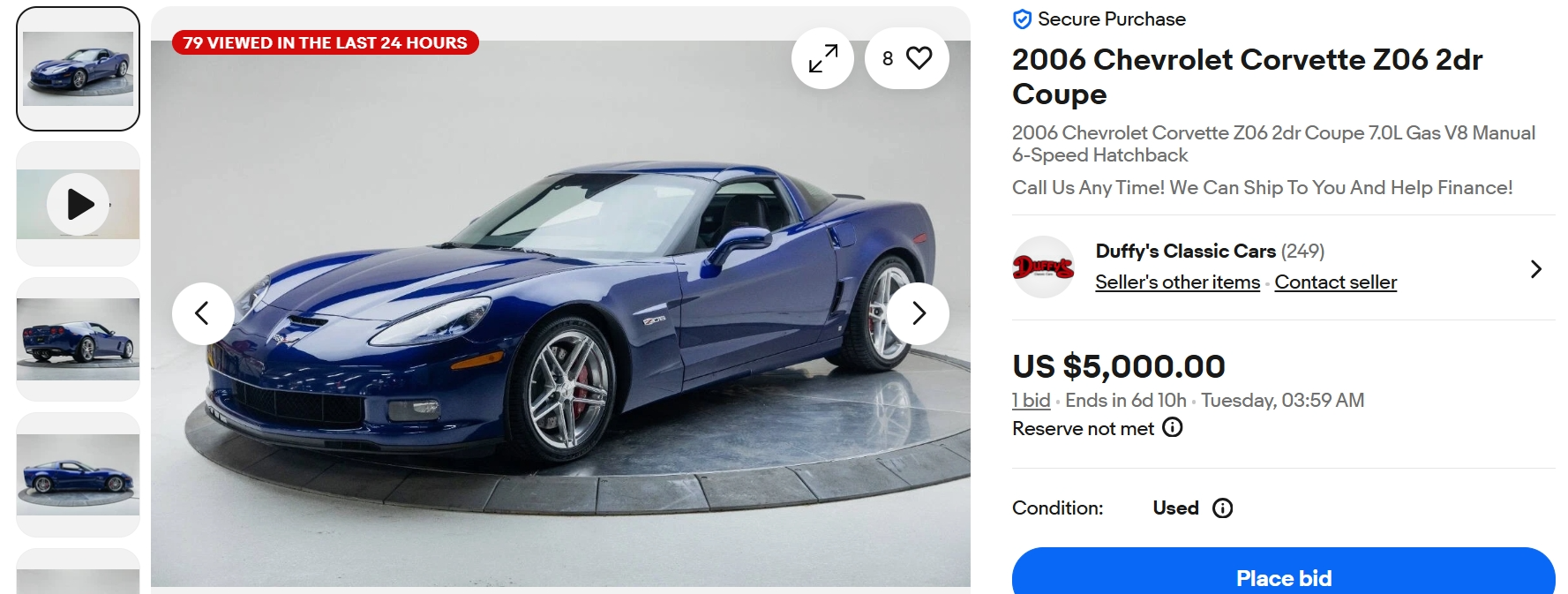Open the Condition Used info icon
The image size is (1568, 594).
[x=1223, y=508]
